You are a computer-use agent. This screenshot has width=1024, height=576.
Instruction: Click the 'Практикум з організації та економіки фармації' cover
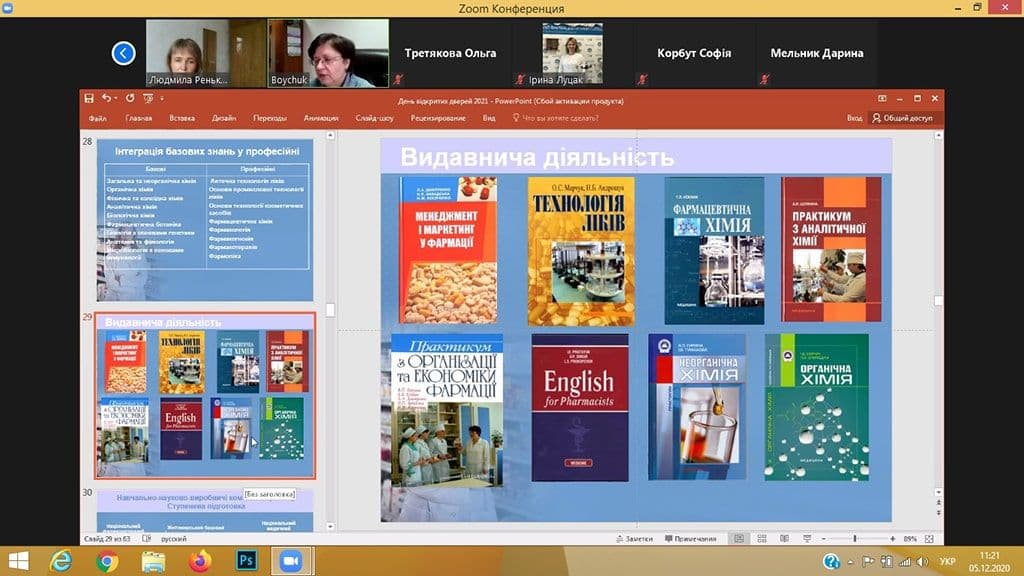pos(447,411)
